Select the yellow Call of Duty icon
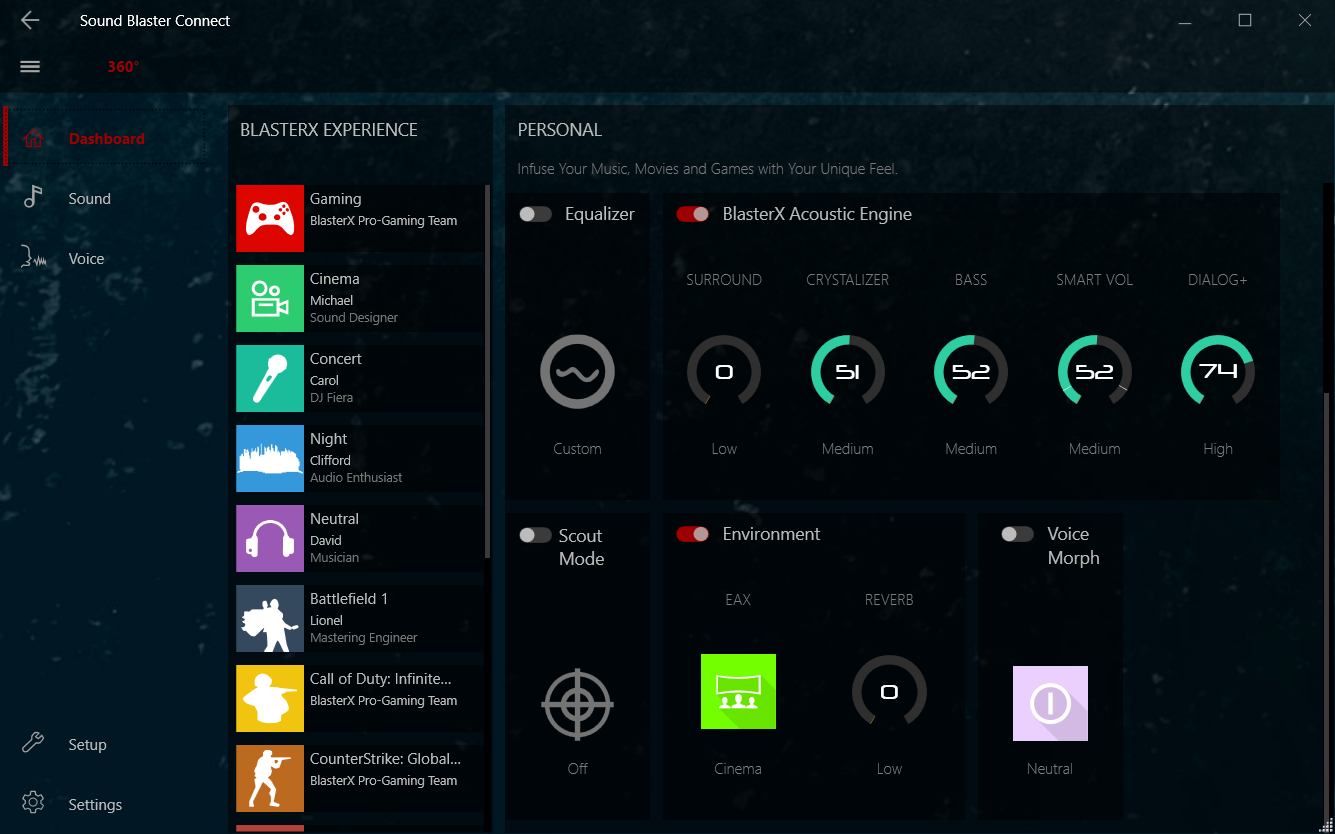This screenshot has width=1335, height=834. [x=270, y=698]
